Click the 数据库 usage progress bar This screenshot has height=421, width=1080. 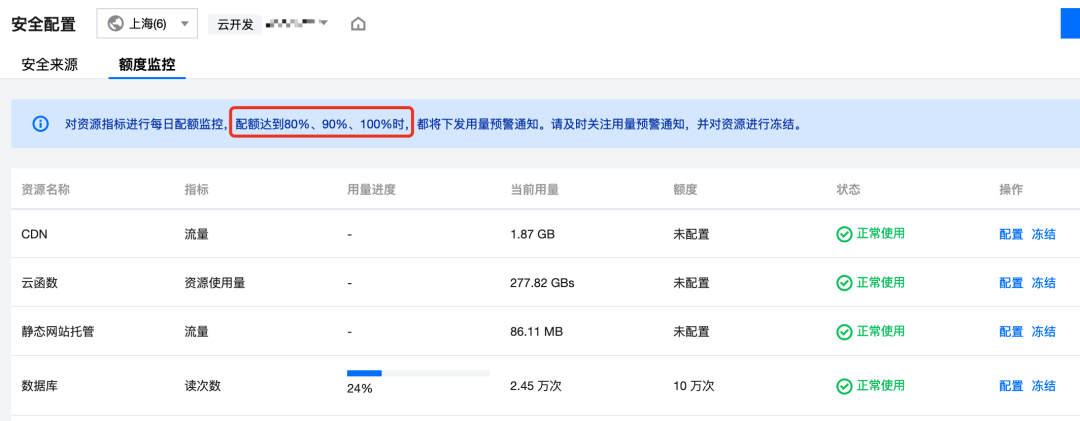(418, 373)
